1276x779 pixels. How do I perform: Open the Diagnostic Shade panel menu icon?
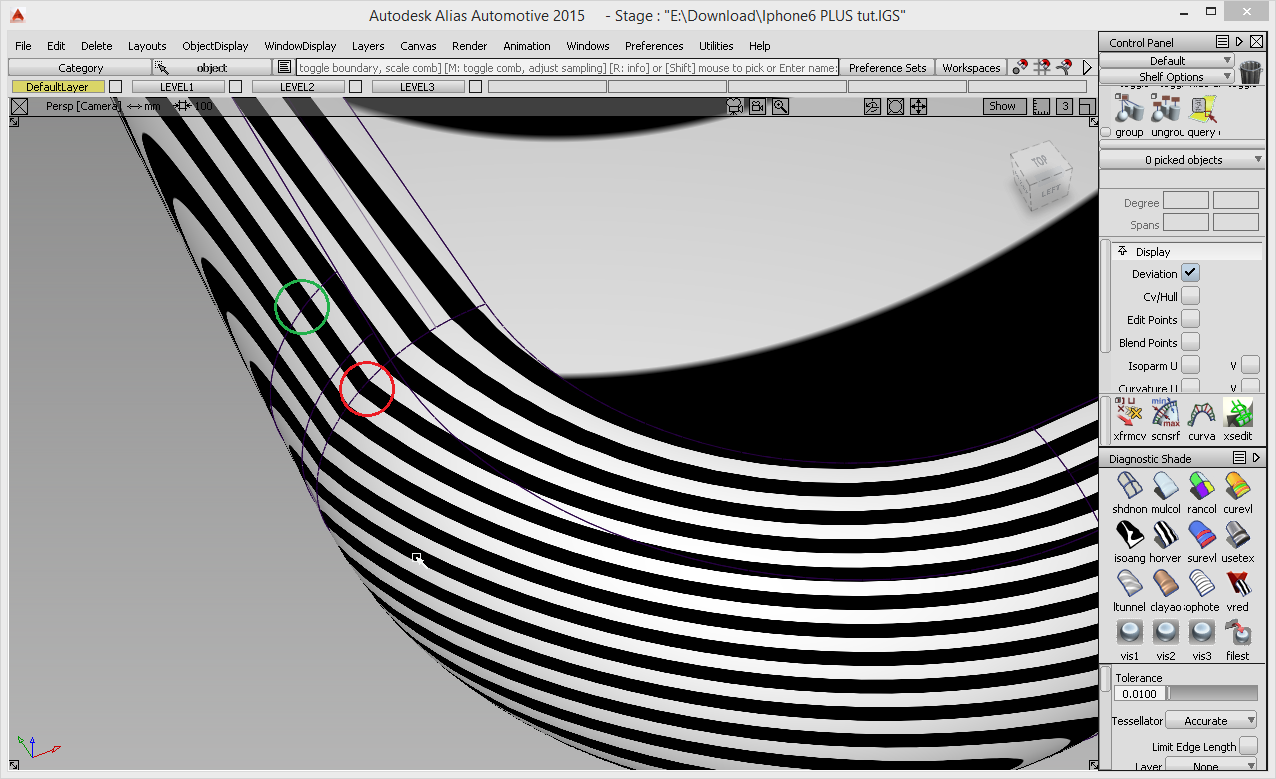(1239, 458)
